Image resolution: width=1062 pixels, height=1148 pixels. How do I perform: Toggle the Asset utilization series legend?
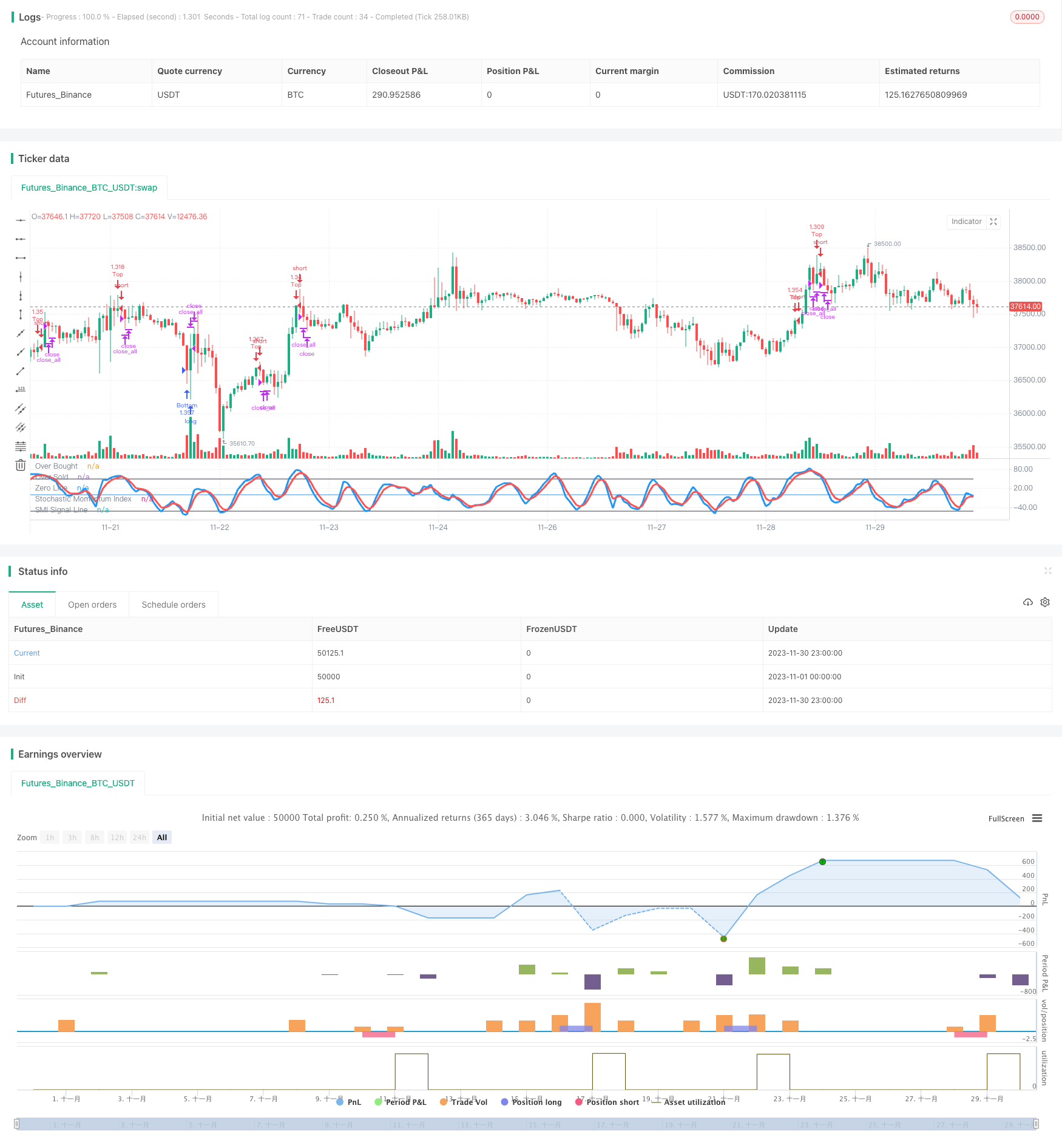[x=688, y=1102]
